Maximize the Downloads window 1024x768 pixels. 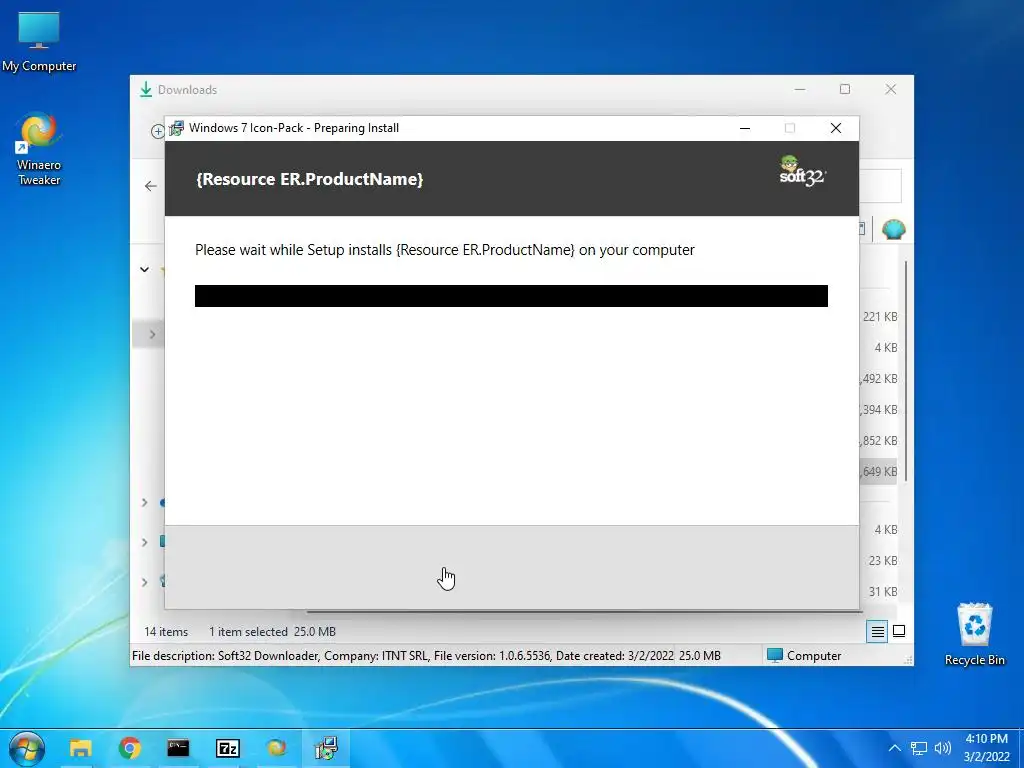click(x=845, y=89)
